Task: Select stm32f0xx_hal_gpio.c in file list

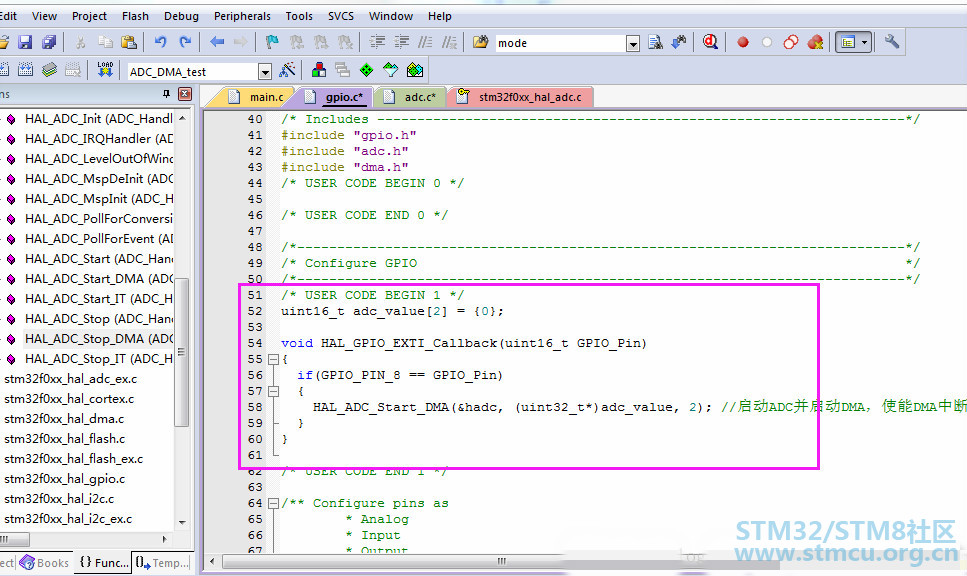Action: coord(65,479)
